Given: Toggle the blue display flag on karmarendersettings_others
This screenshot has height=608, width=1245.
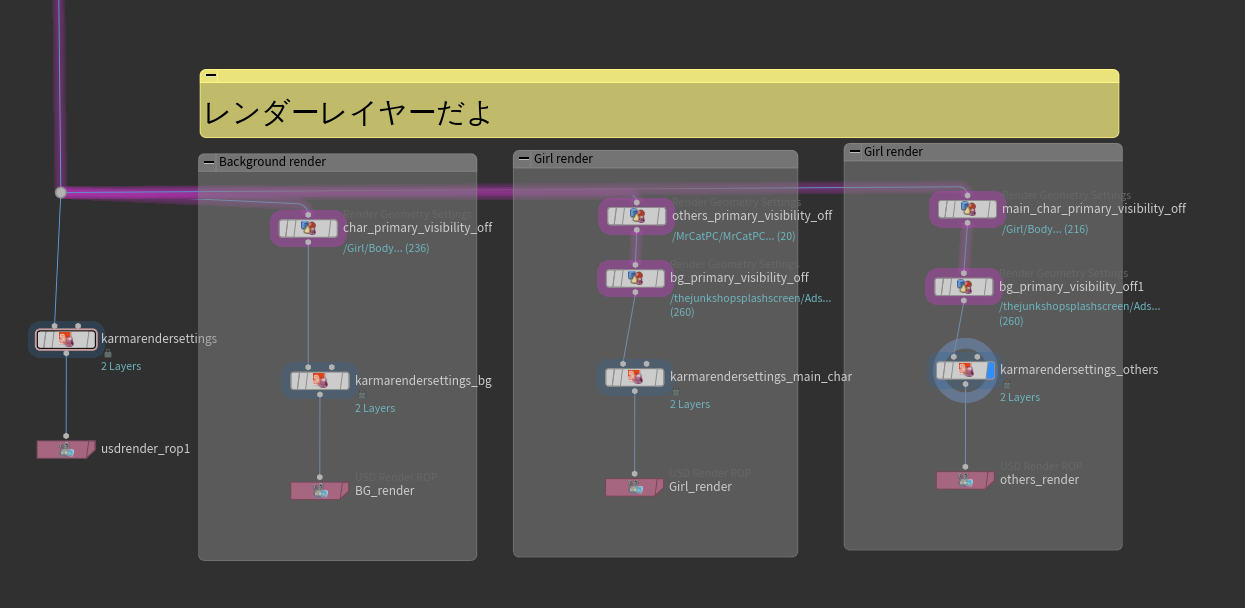Looking at the screenshot, I should (990, 370).
